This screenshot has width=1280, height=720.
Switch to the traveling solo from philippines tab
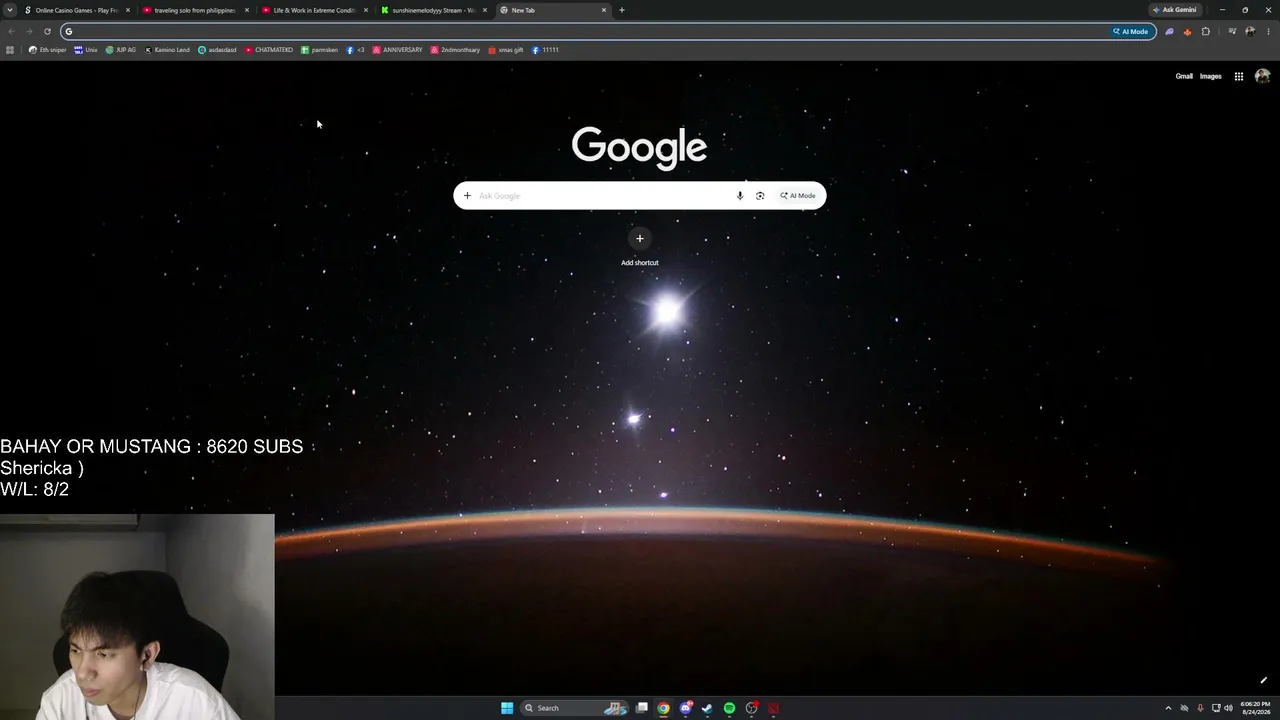point(195,10)
